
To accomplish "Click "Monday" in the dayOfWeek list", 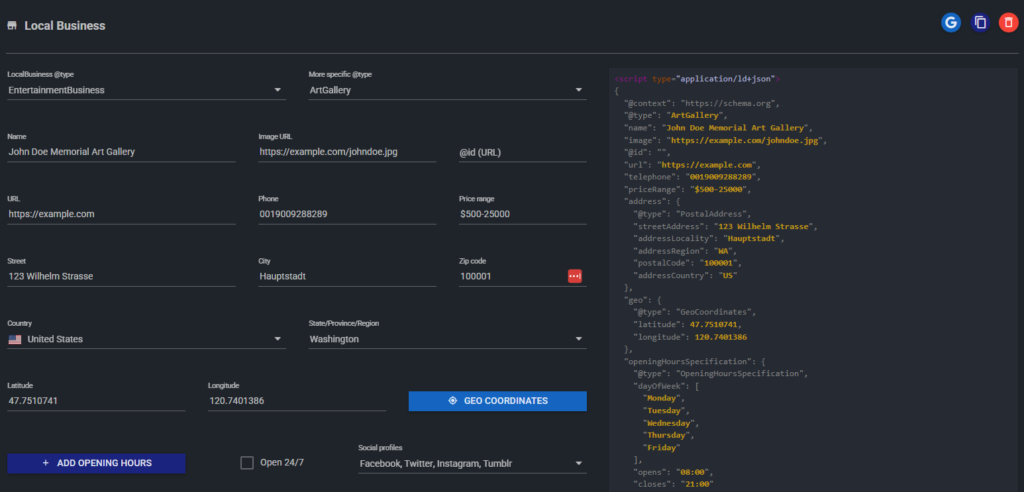I will click(x=660, y=399).
